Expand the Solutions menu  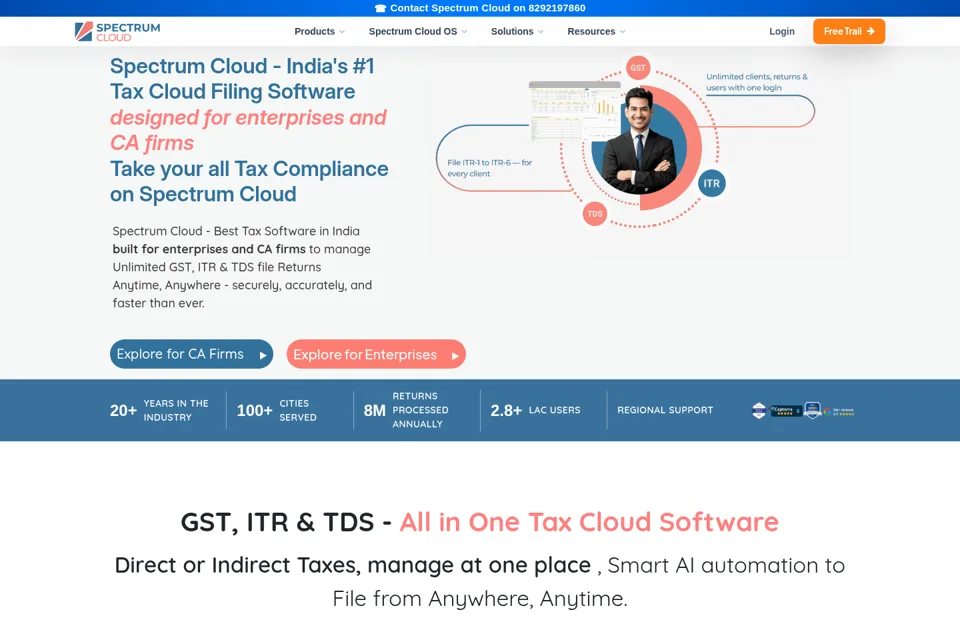(x=517, y=31)
